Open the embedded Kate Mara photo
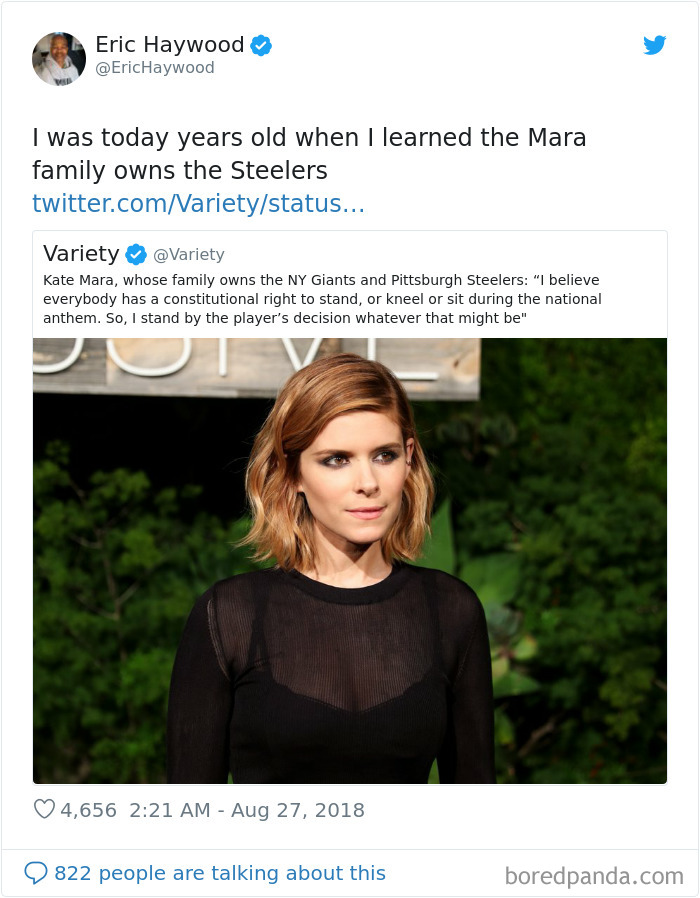This screenshot has height=898, width=700. pos(349,560)
